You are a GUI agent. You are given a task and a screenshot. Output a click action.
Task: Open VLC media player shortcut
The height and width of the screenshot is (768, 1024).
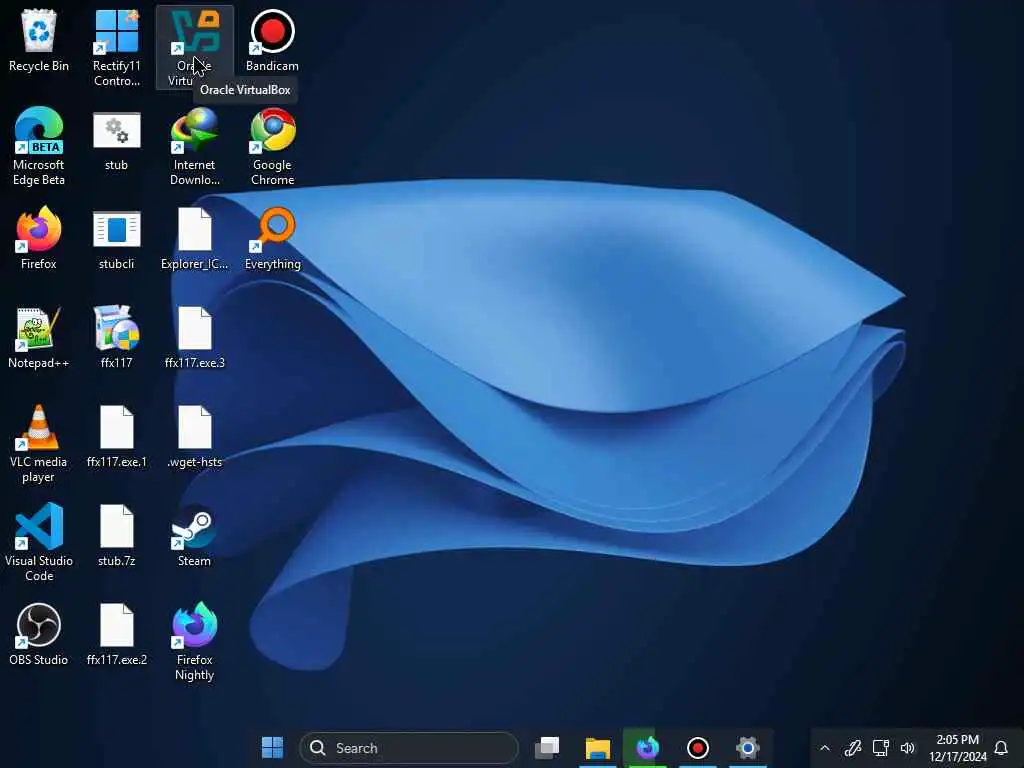(39, 444)
